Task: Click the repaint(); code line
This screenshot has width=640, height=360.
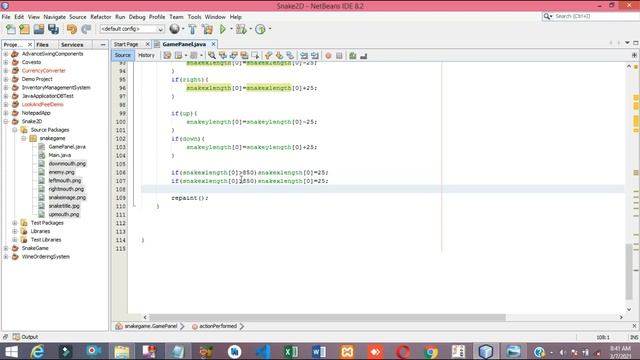Action: point(189,198)
